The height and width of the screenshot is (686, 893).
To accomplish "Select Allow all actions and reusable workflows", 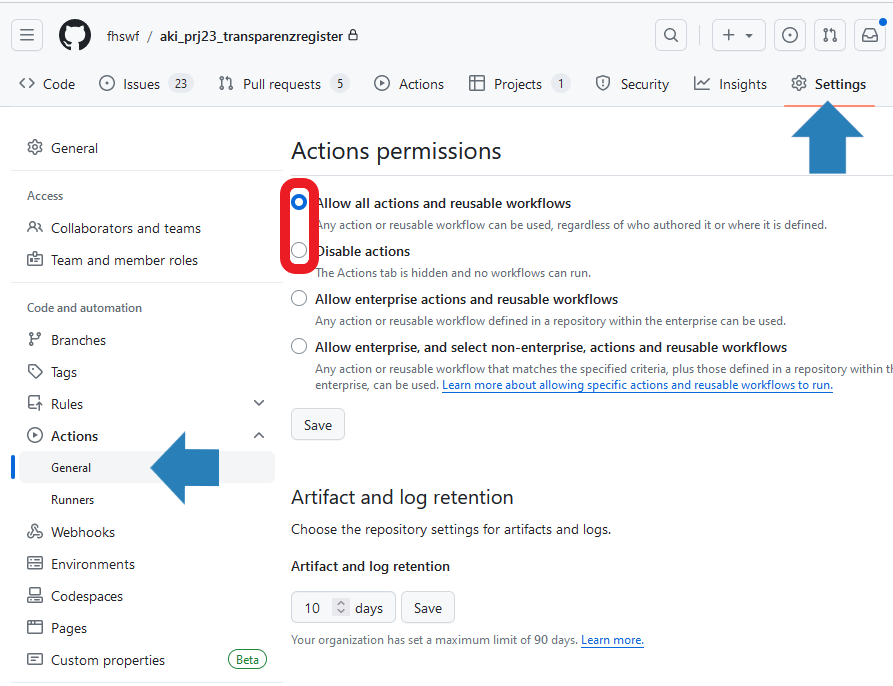I will (299, 202).
